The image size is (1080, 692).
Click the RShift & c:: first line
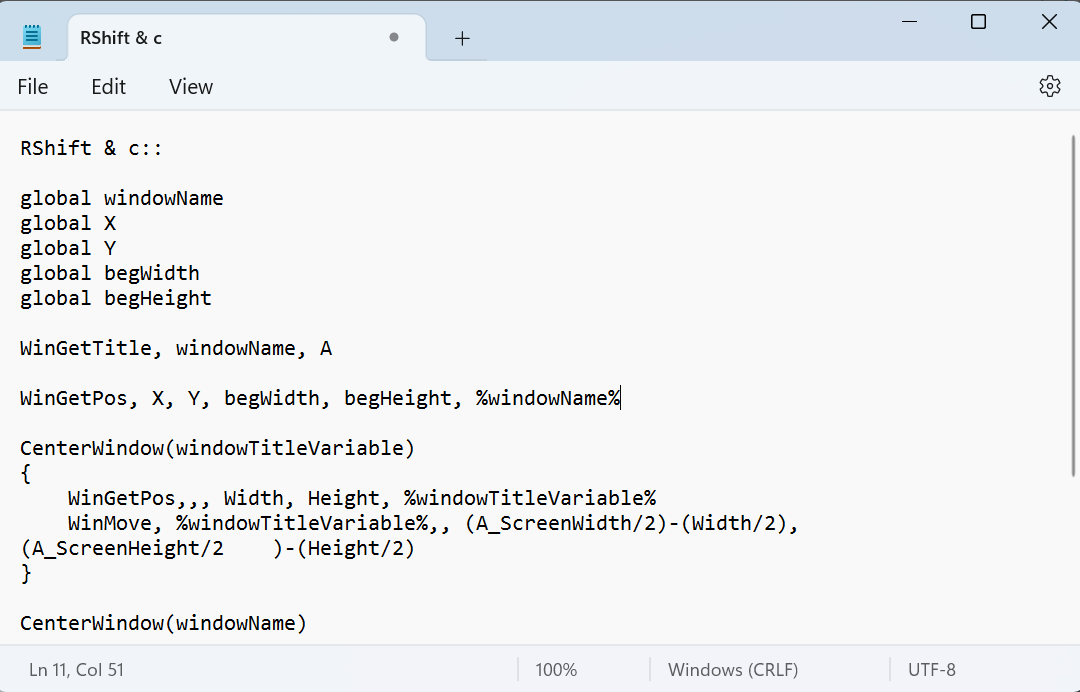(x=92, y=149)
